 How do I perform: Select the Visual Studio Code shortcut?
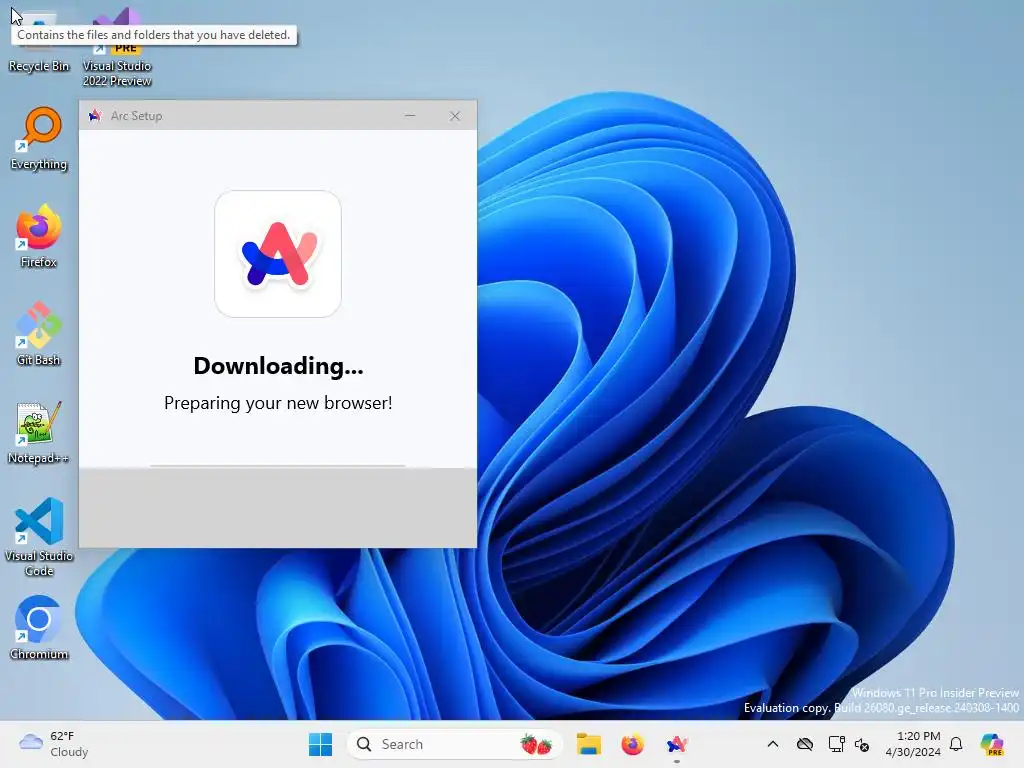[x=39, y=537]
